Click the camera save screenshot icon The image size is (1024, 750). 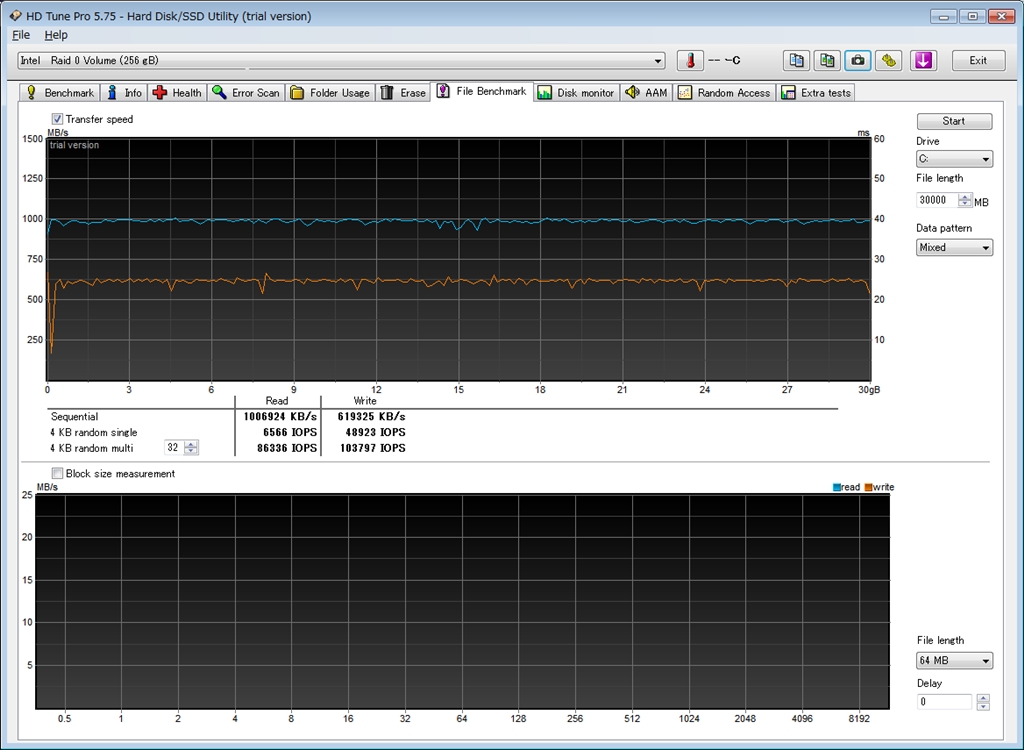pos(857,60)
